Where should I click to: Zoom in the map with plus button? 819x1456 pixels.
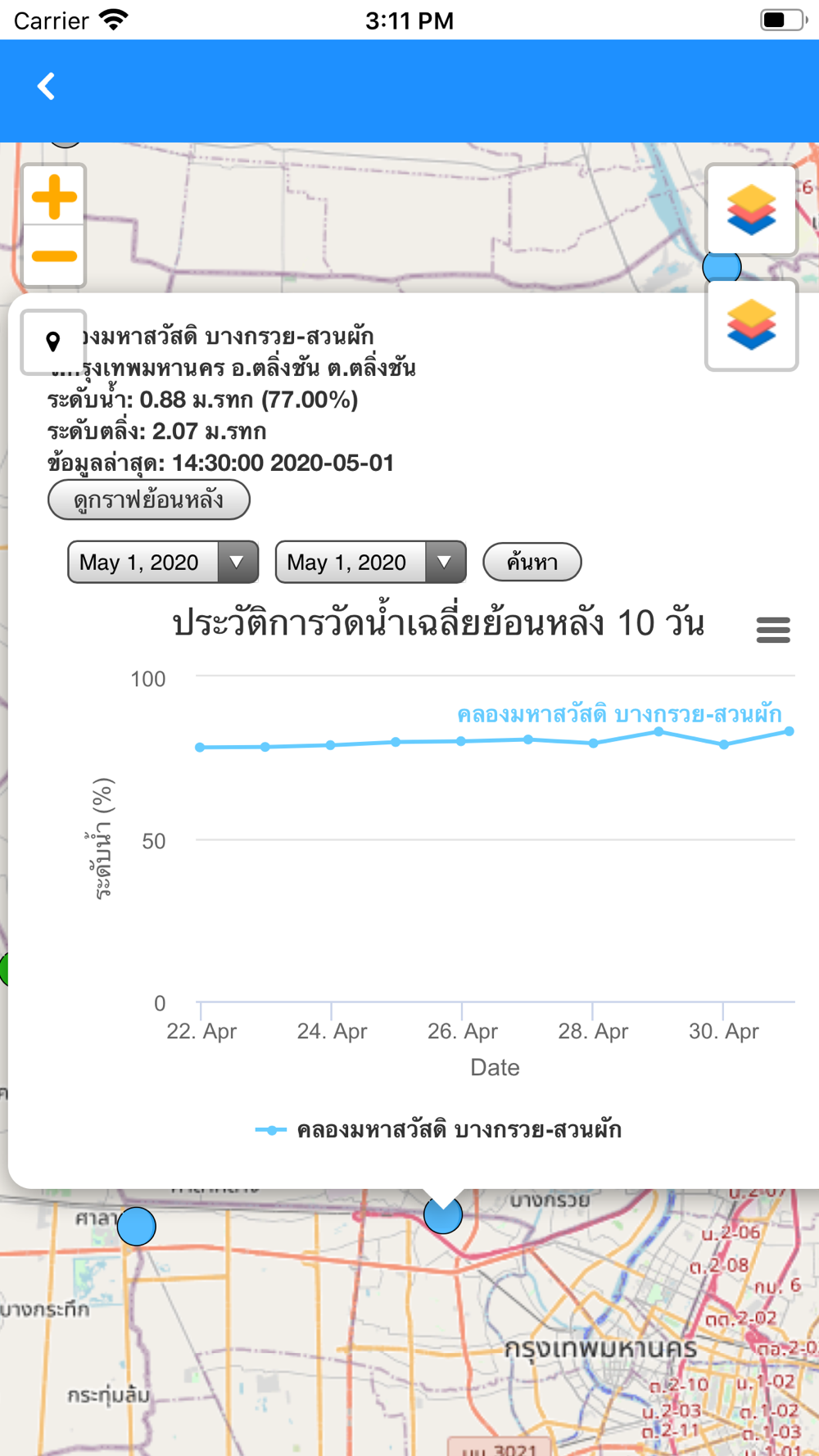pos(54,197)
